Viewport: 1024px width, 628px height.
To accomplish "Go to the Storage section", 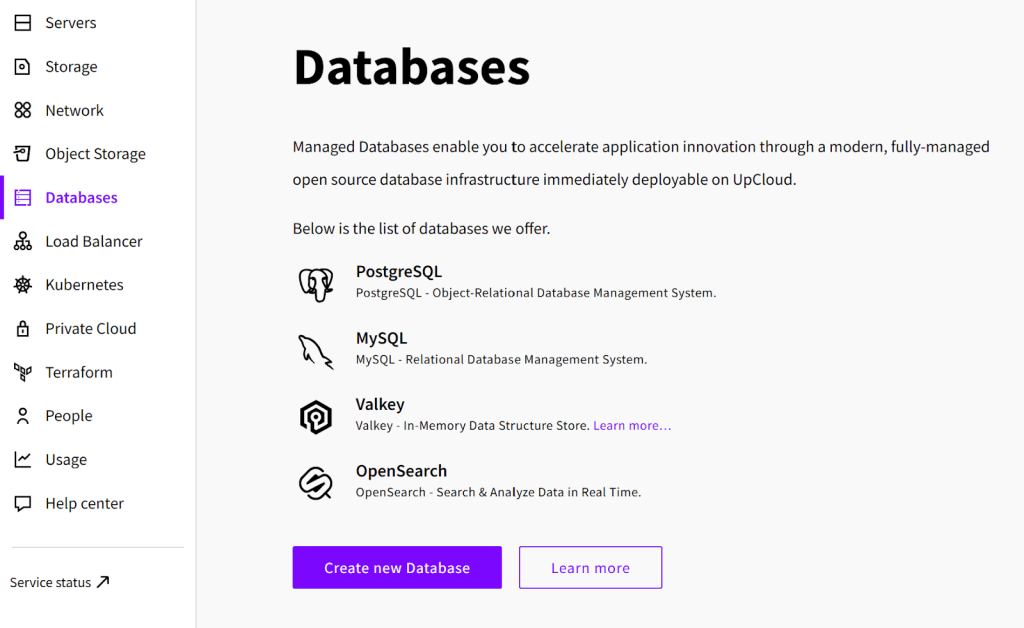I will (x=71, y=67).
